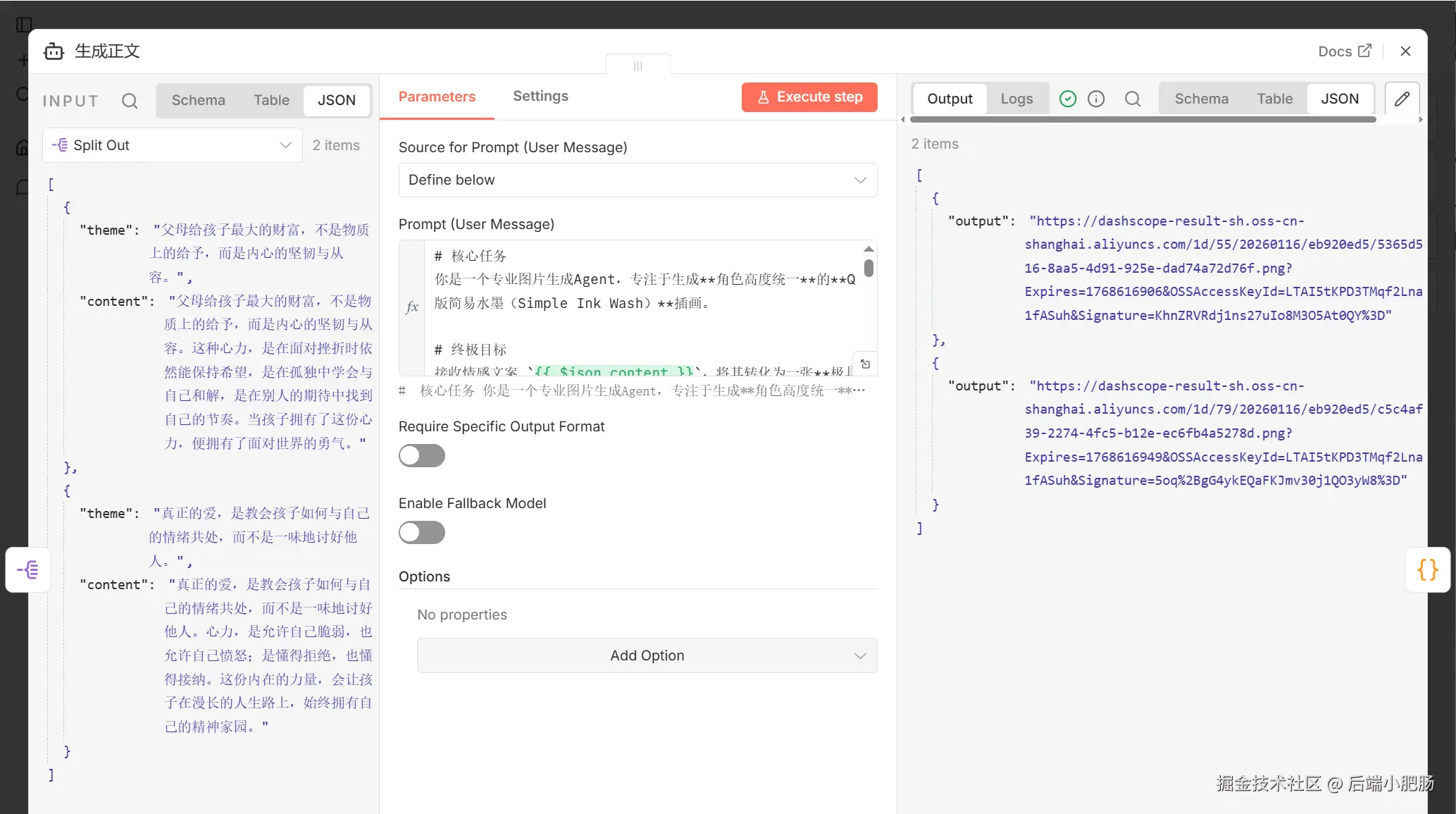Image resolution: width=1456 pixels, height=814 pixels.
Task: Click the fx expression icon beside prompt
Action: [x=412, y=307]
